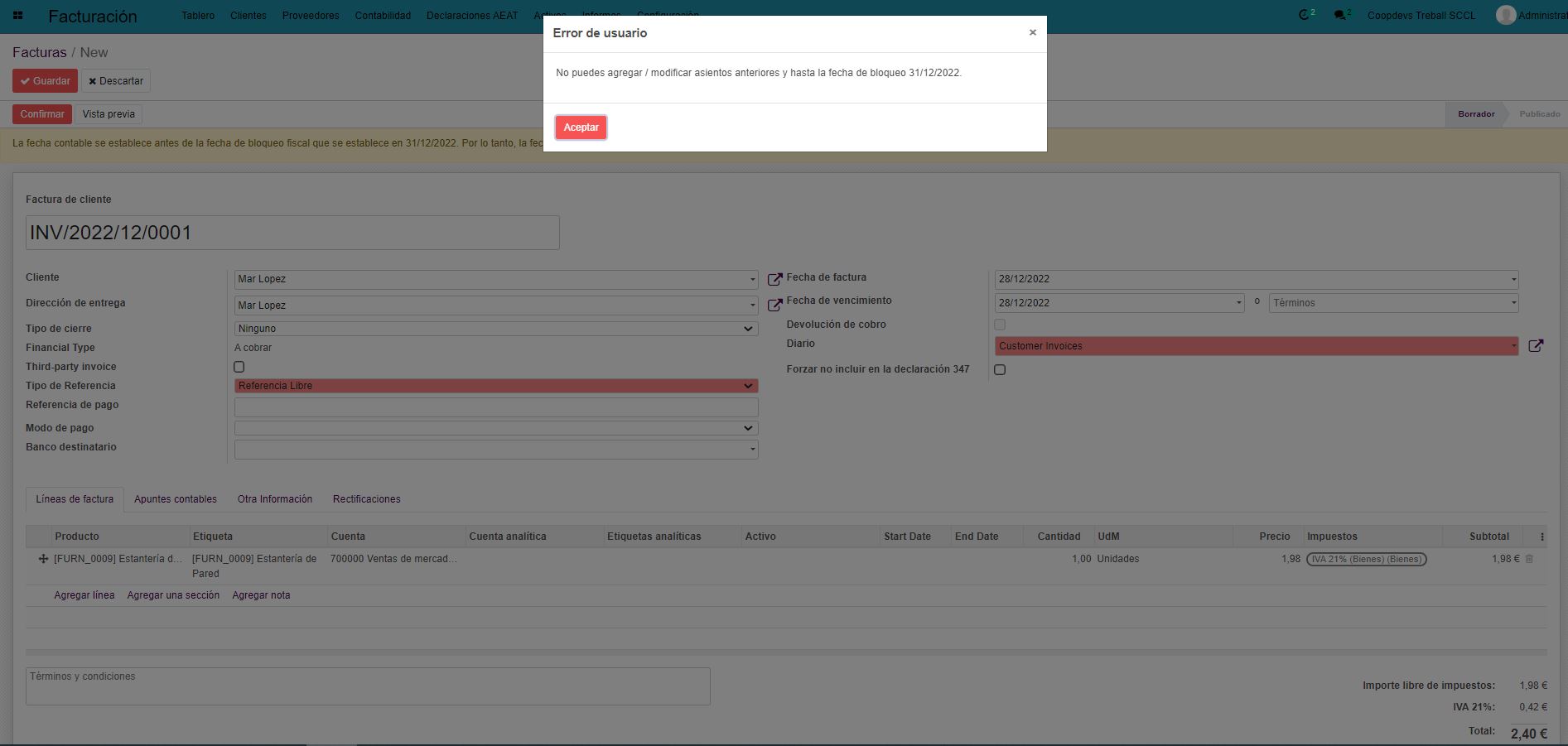Delete the invoice line trash icon

1529,559
